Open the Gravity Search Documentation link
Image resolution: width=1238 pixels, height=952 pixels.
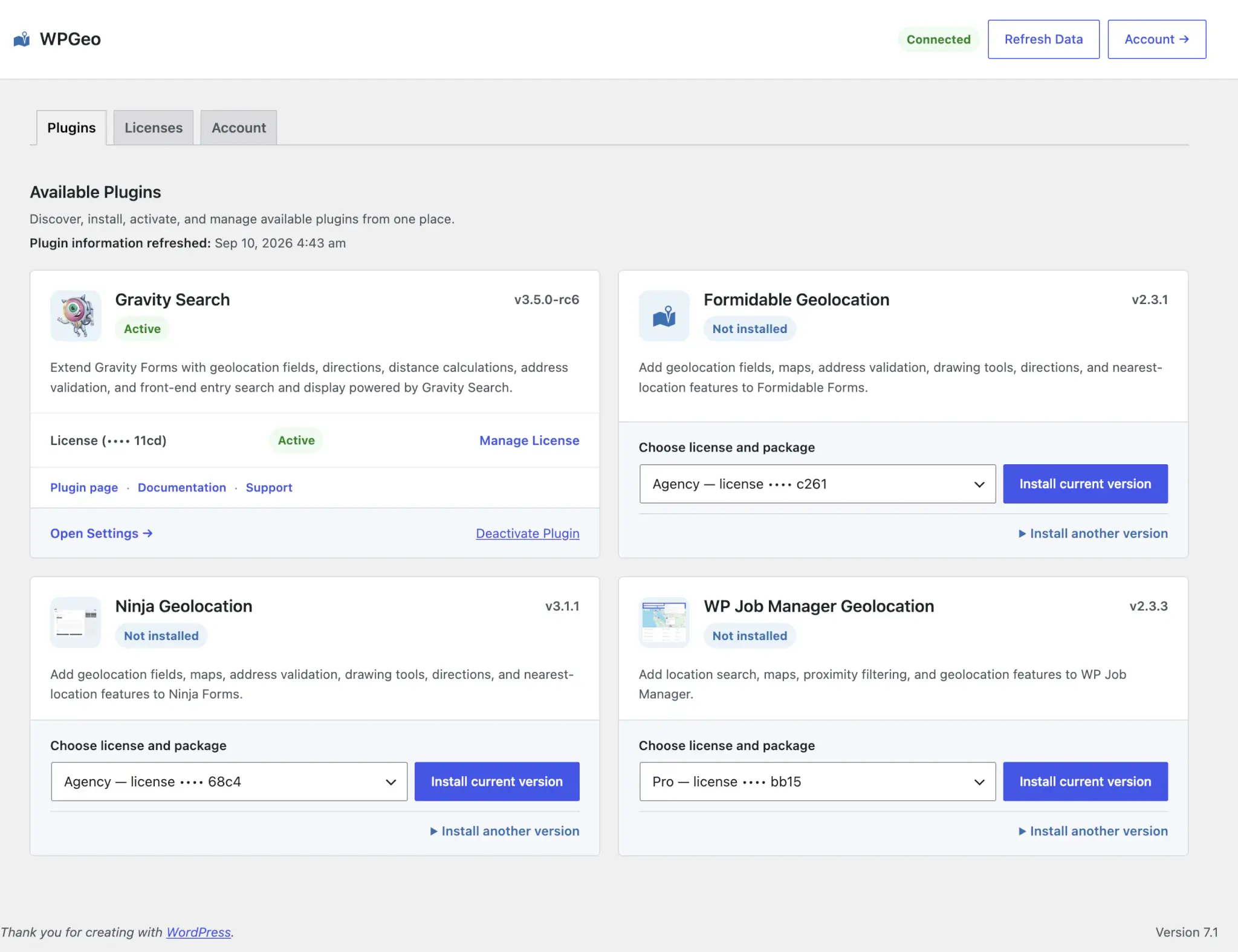point(182,487)
